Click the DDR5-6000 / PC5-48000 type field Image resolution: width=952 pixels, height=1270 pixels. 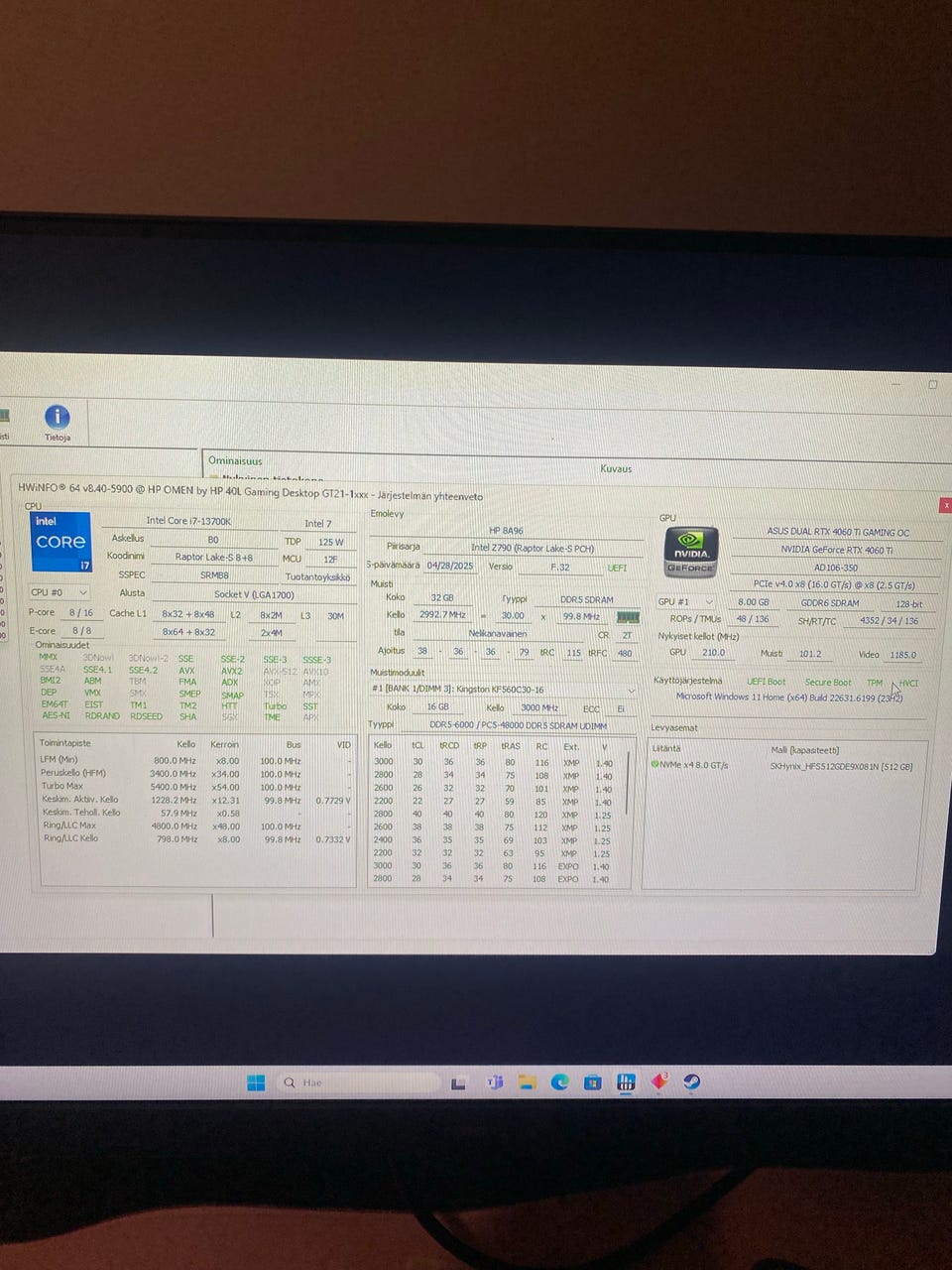[518, 726]
